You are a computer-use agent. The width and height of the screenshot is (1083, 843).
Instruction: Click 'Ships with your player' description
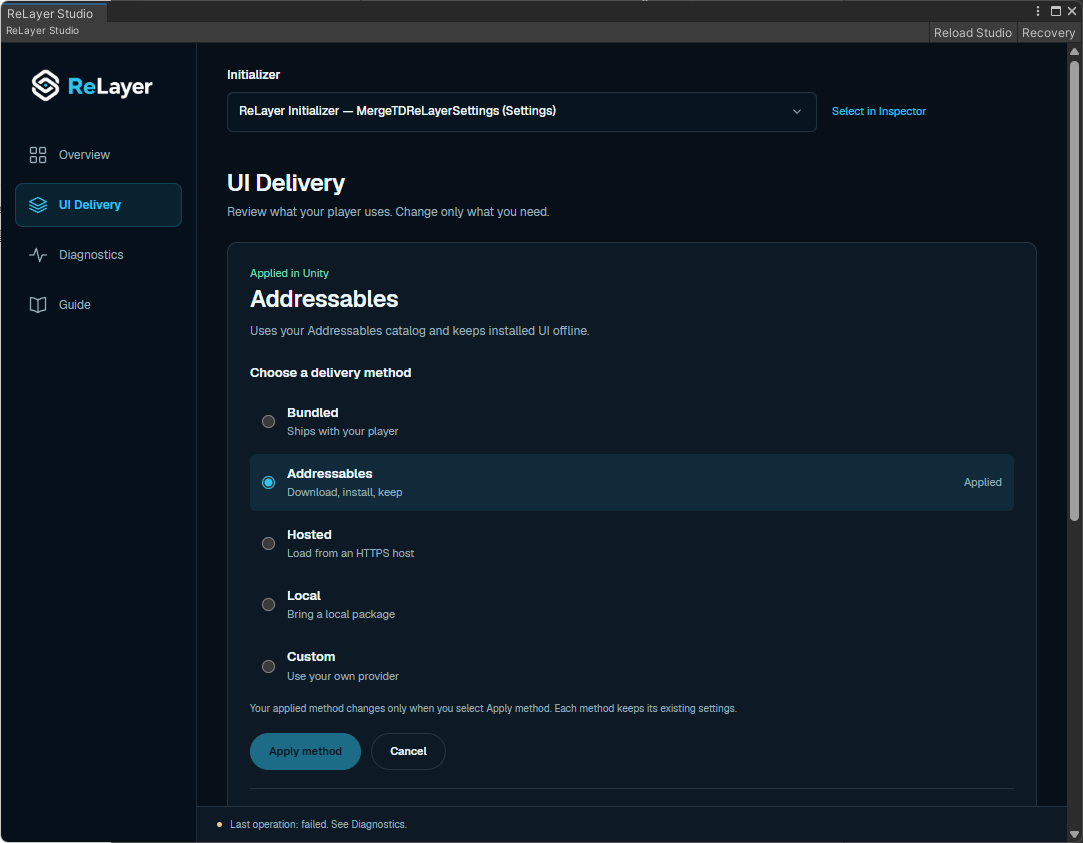point(343,432)
